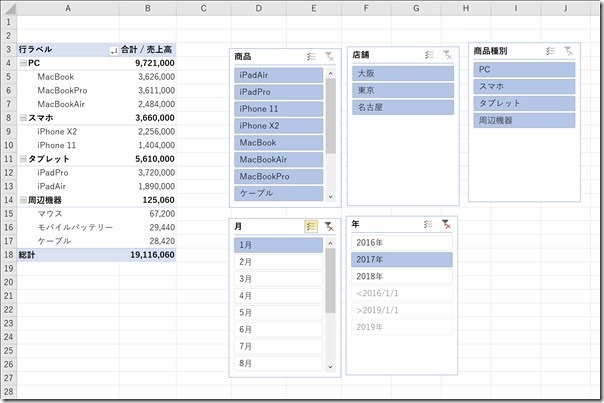Click scroll-up arrow in 月 slicer
The width and height of the screenshot is (604, 403).
330,243
